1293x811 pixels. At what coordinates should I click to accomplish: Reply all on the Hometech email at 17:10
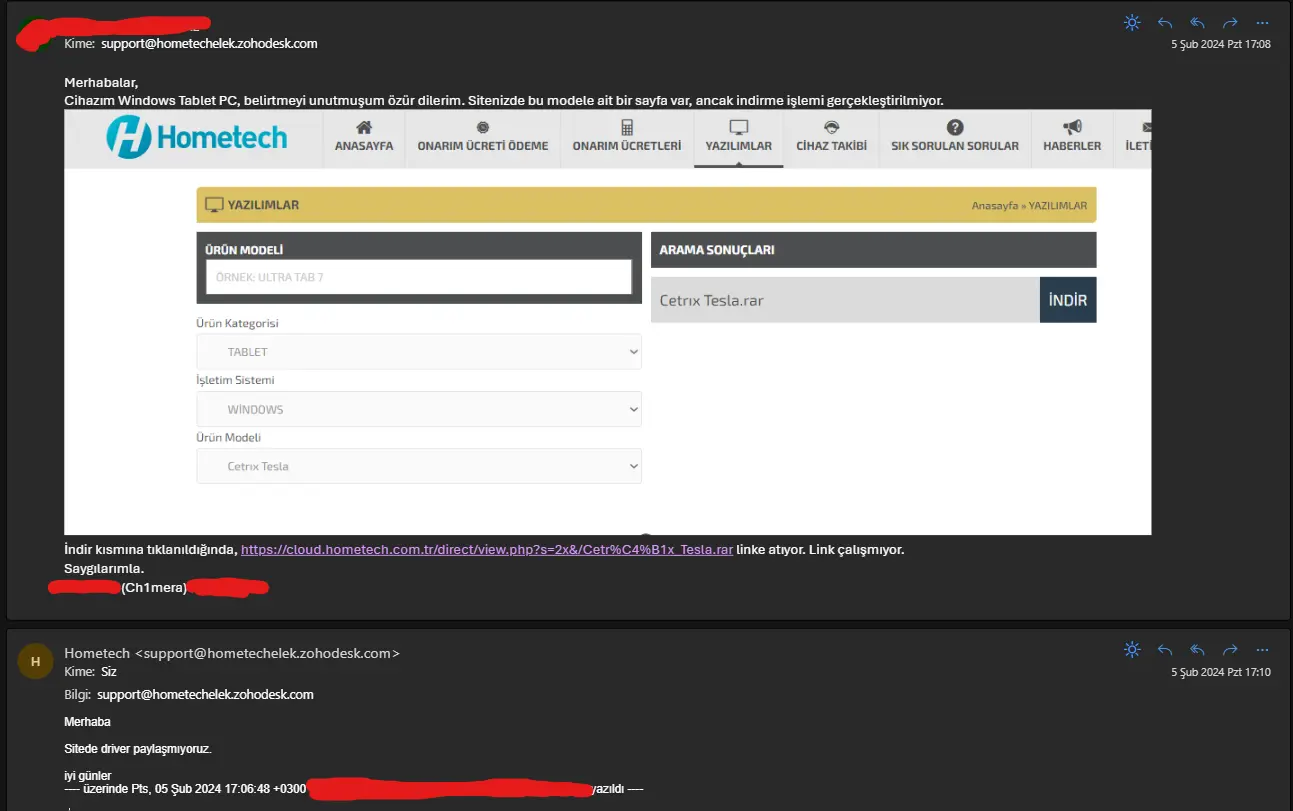coord(1198,649)
